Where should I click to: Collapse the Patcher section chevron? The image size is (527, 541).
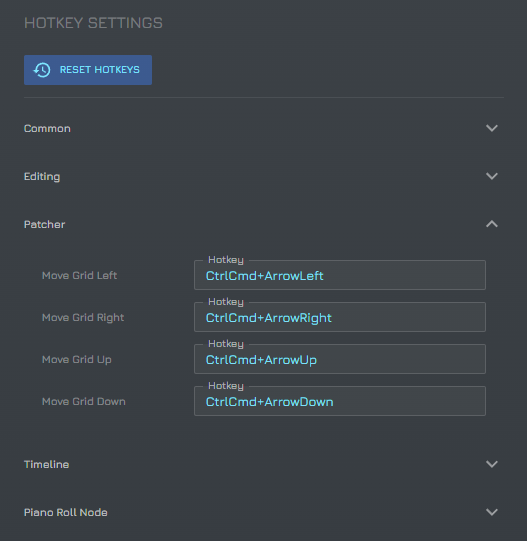(x=491, y=224)
